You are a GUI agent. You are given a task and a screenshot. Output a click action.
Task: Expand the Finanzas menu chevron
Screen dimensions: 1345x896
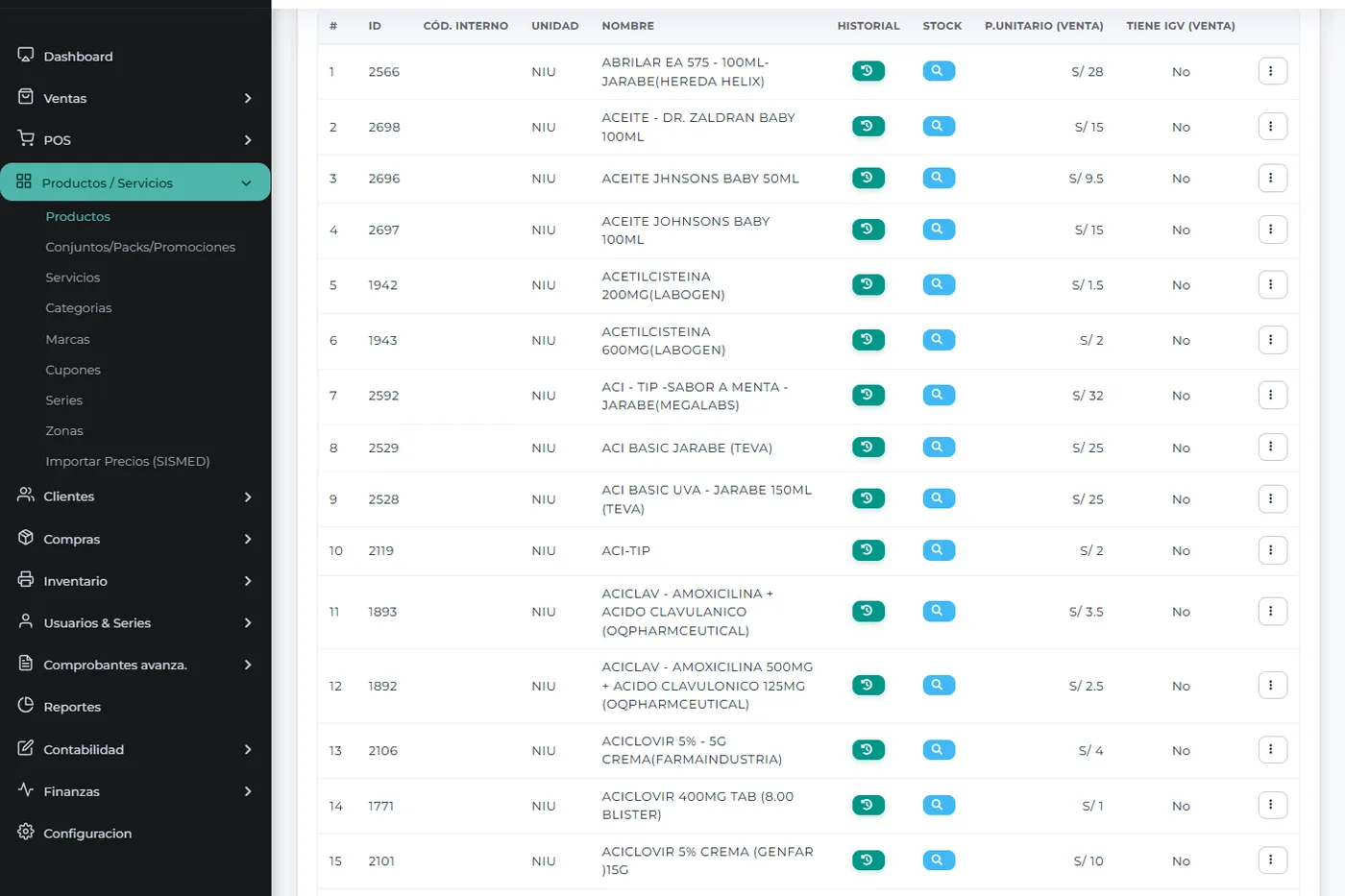click(x=248, y=791)
